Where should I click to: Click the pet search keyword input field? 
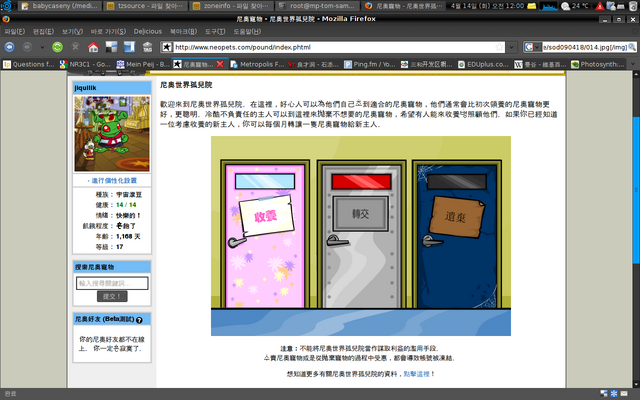tap(112, 283)
